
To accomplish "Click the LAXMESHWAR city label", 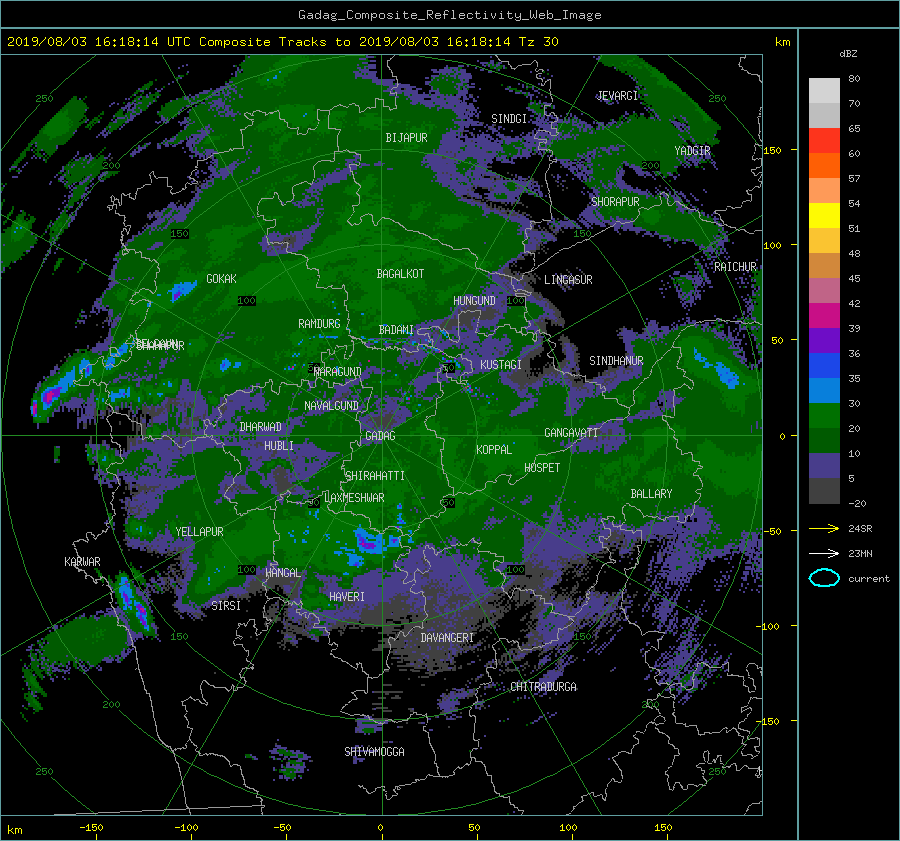I will tap(354, 498).
